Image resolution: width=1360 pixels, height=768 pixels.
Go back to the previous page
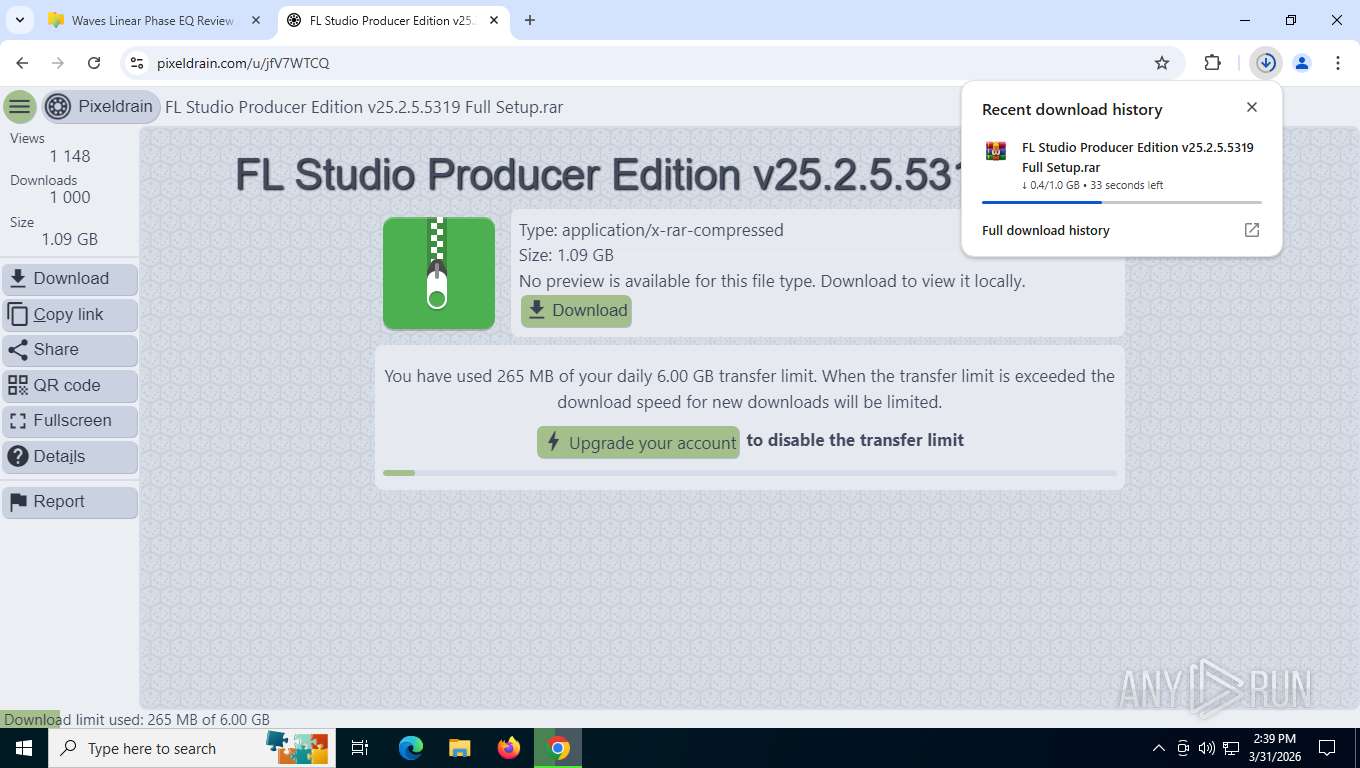pos(22,63)
